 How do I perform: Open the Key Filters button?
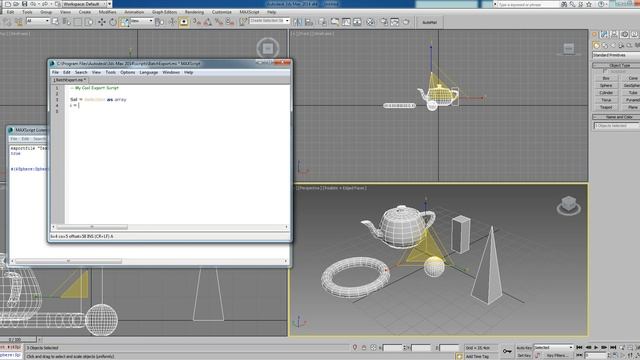point(558,356)
